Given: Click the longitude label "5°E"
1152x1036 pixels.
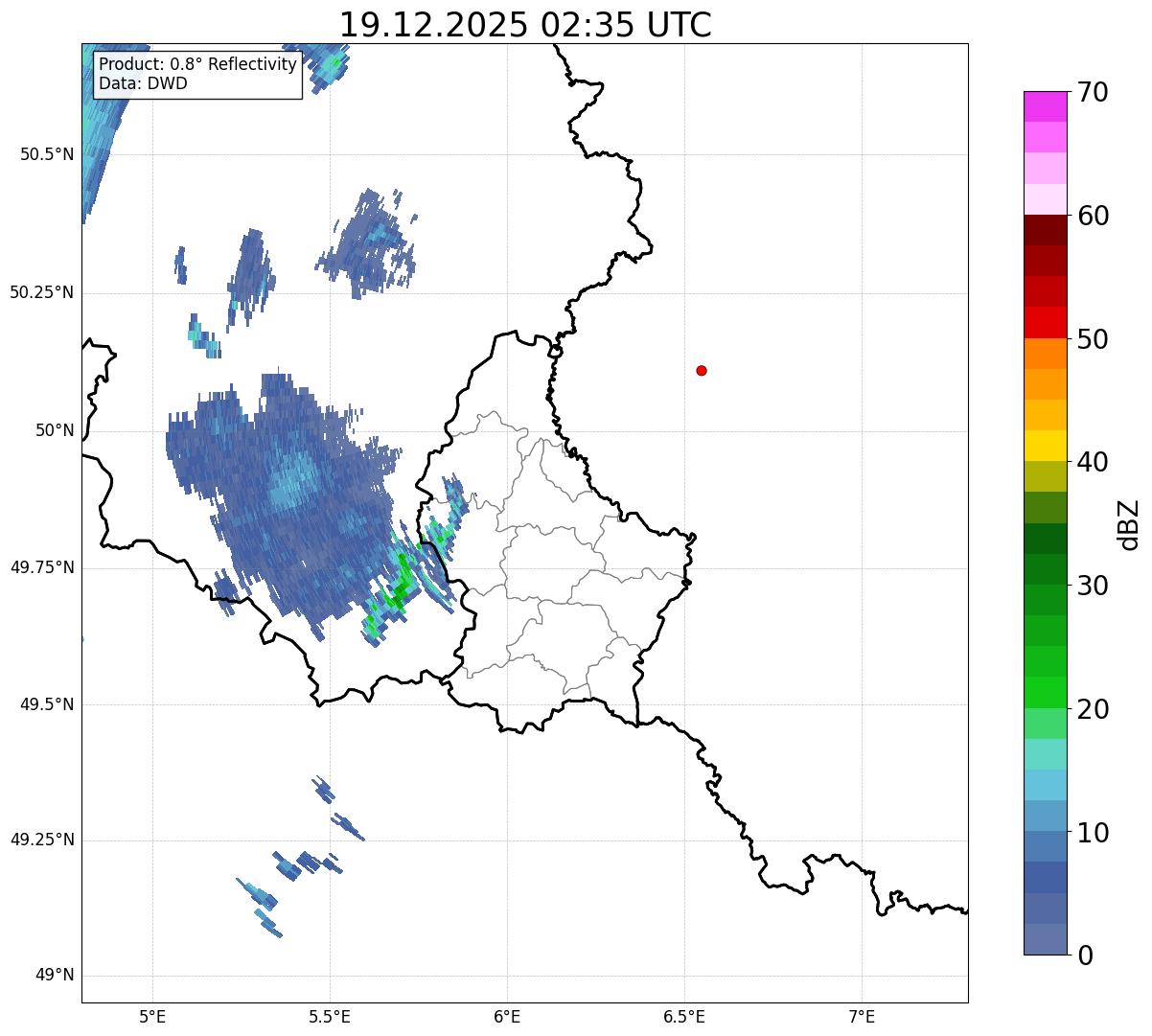Looking at the screenshot, I should tap(153, 1016).
